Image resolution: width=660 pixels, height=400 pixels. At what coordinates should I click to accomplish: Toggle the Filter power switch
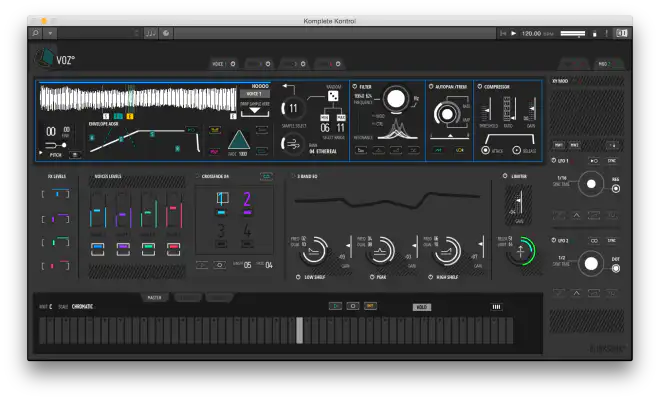click(355, 87)
